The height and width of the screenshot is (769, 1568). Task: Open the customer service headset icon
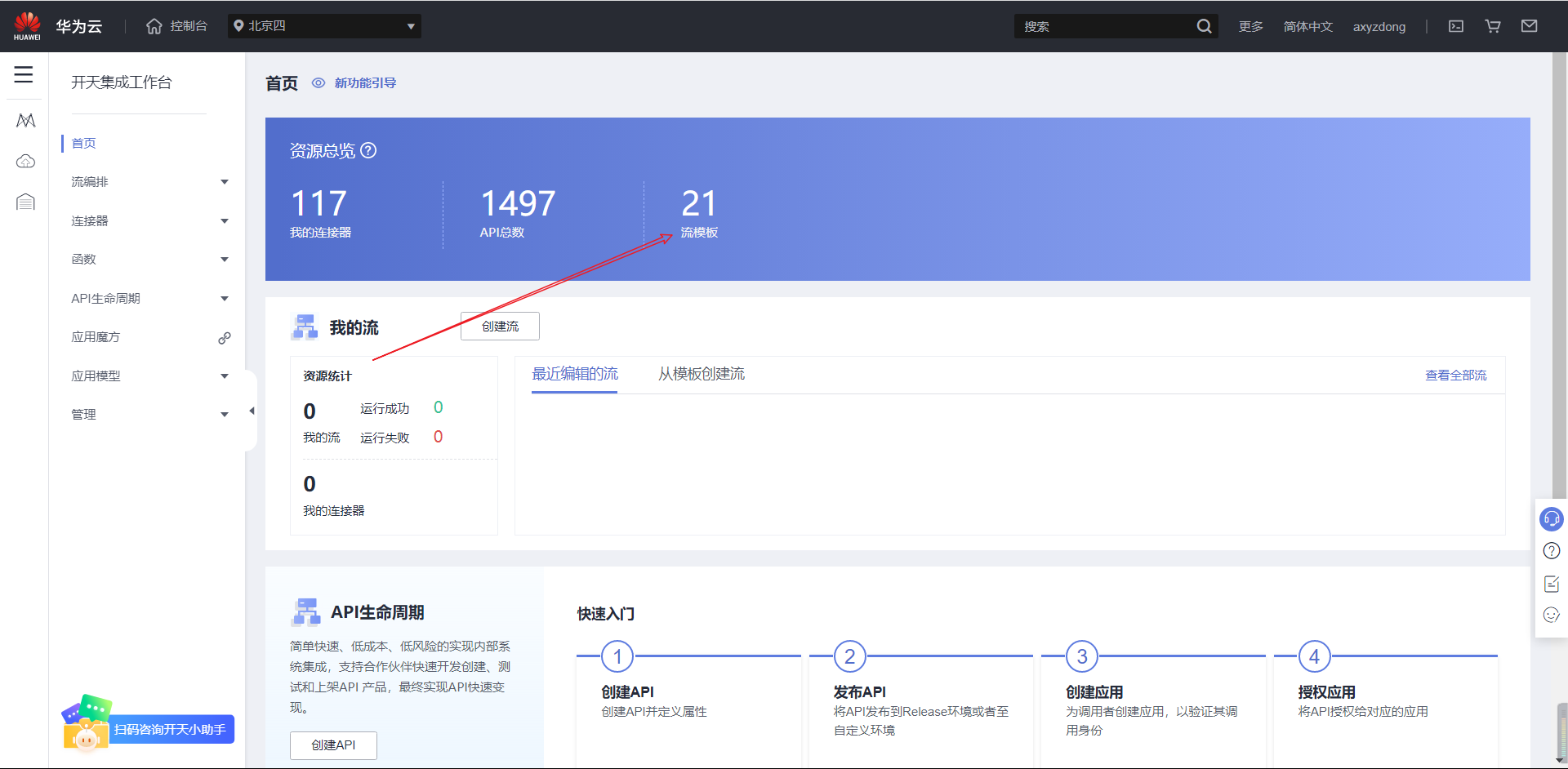click(x=1552, y=518)
